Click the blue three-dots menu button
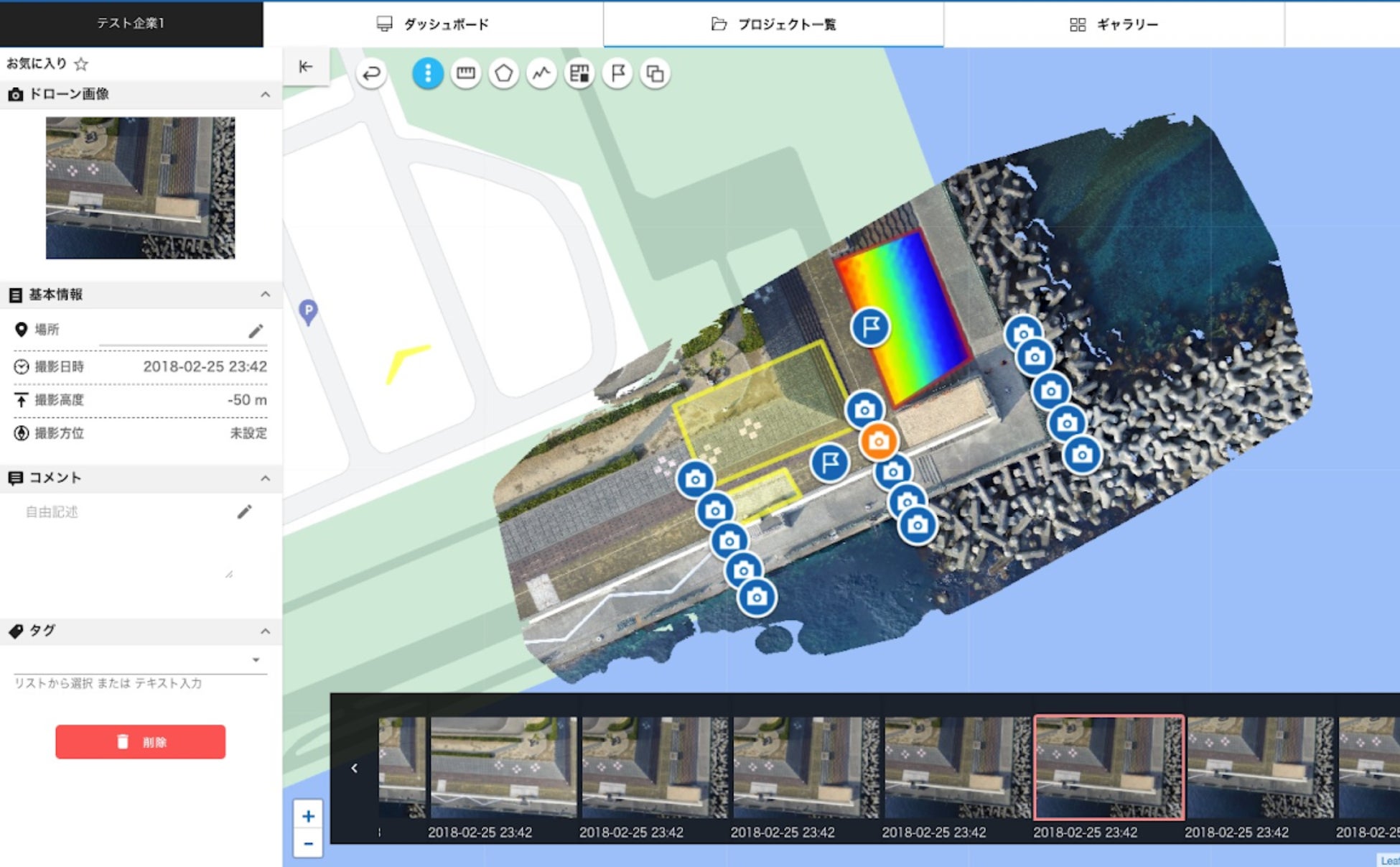 coord(428,73)
